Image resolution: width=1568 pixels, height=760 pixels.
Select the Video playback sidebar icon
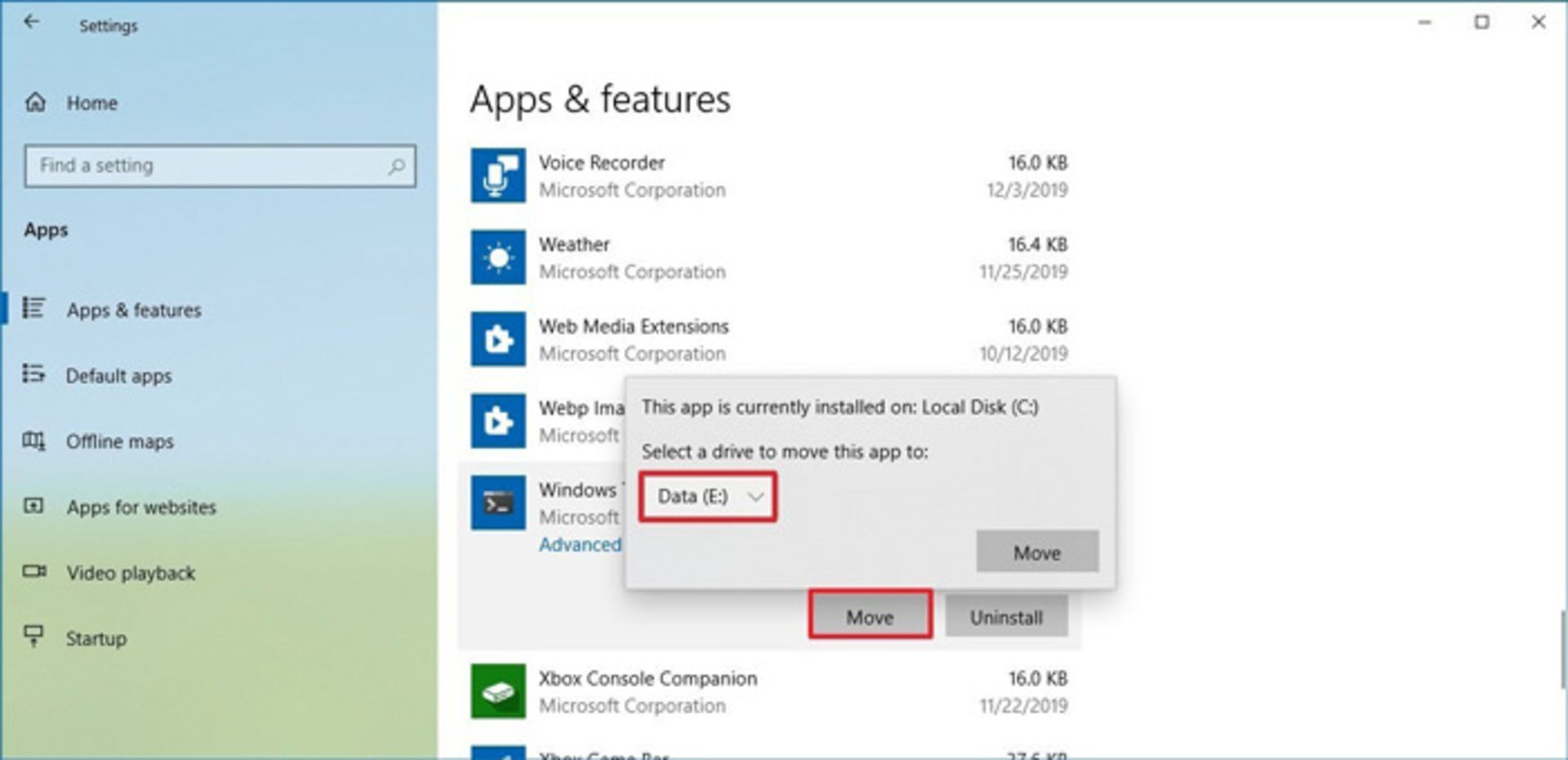[x=34, y=570]
